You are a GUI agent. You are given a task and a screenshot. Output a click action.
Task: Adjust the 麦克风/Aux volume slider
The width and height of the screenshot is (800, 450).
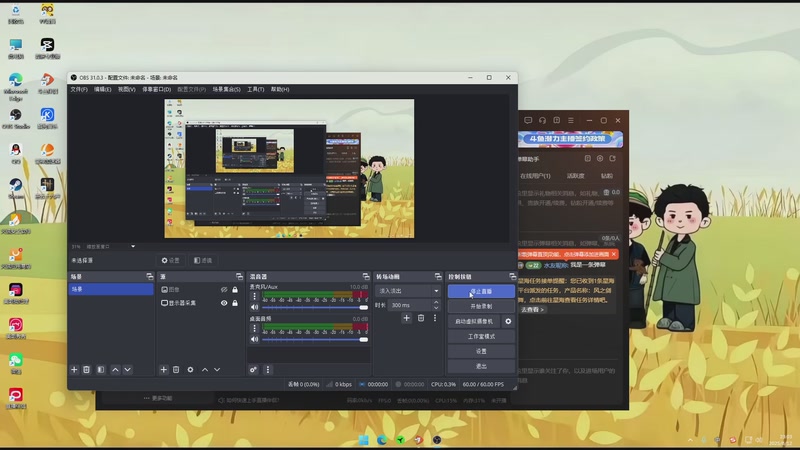pyautogui.click(x=315, y=308)
